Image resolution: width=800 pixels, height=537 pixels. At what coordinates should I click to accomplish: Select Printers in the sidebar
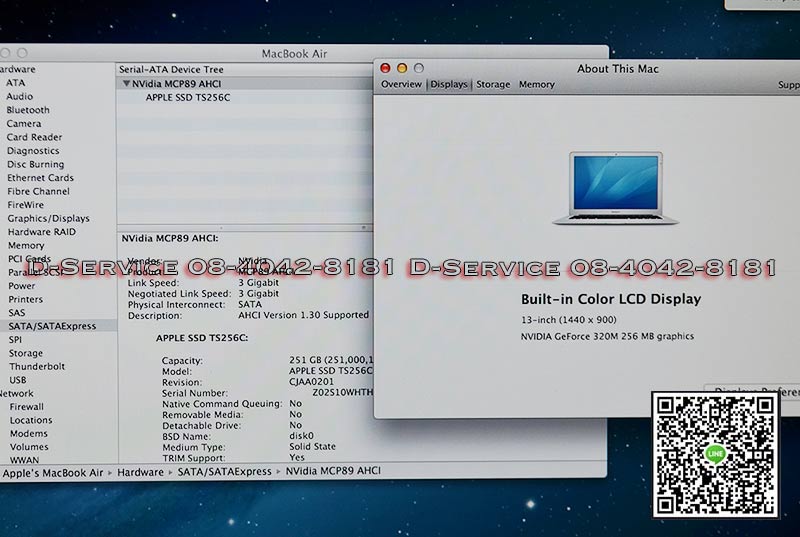[x=26, y=299]
